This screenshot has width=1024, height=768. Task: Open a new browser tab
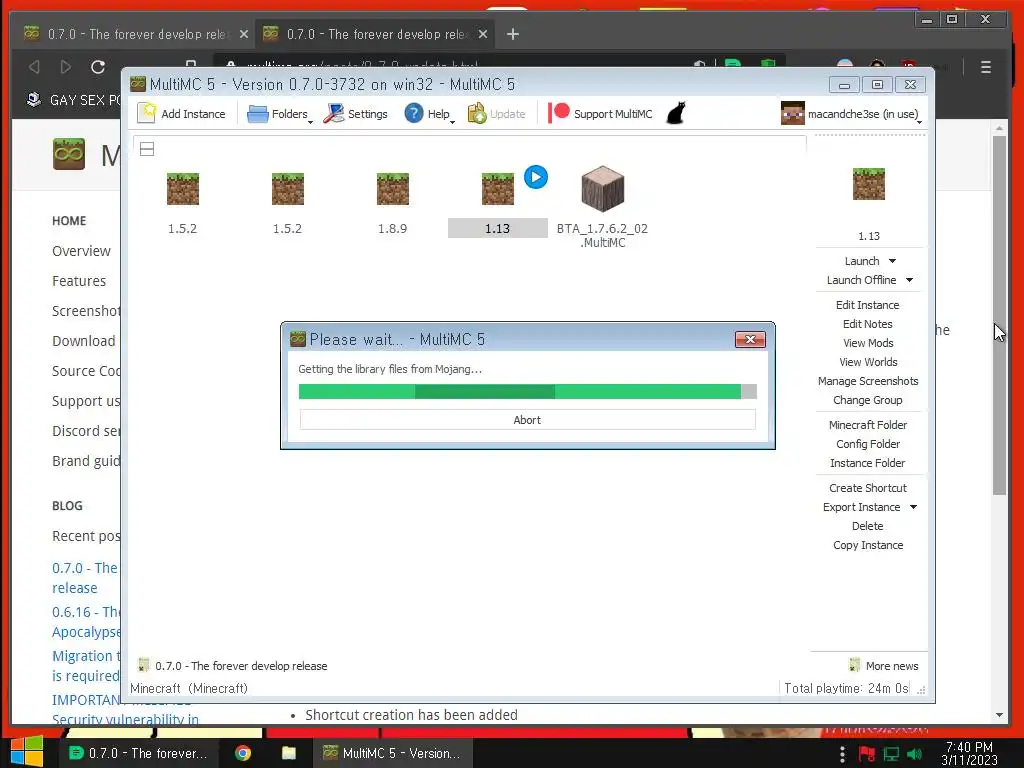click(x=513, y=34)
